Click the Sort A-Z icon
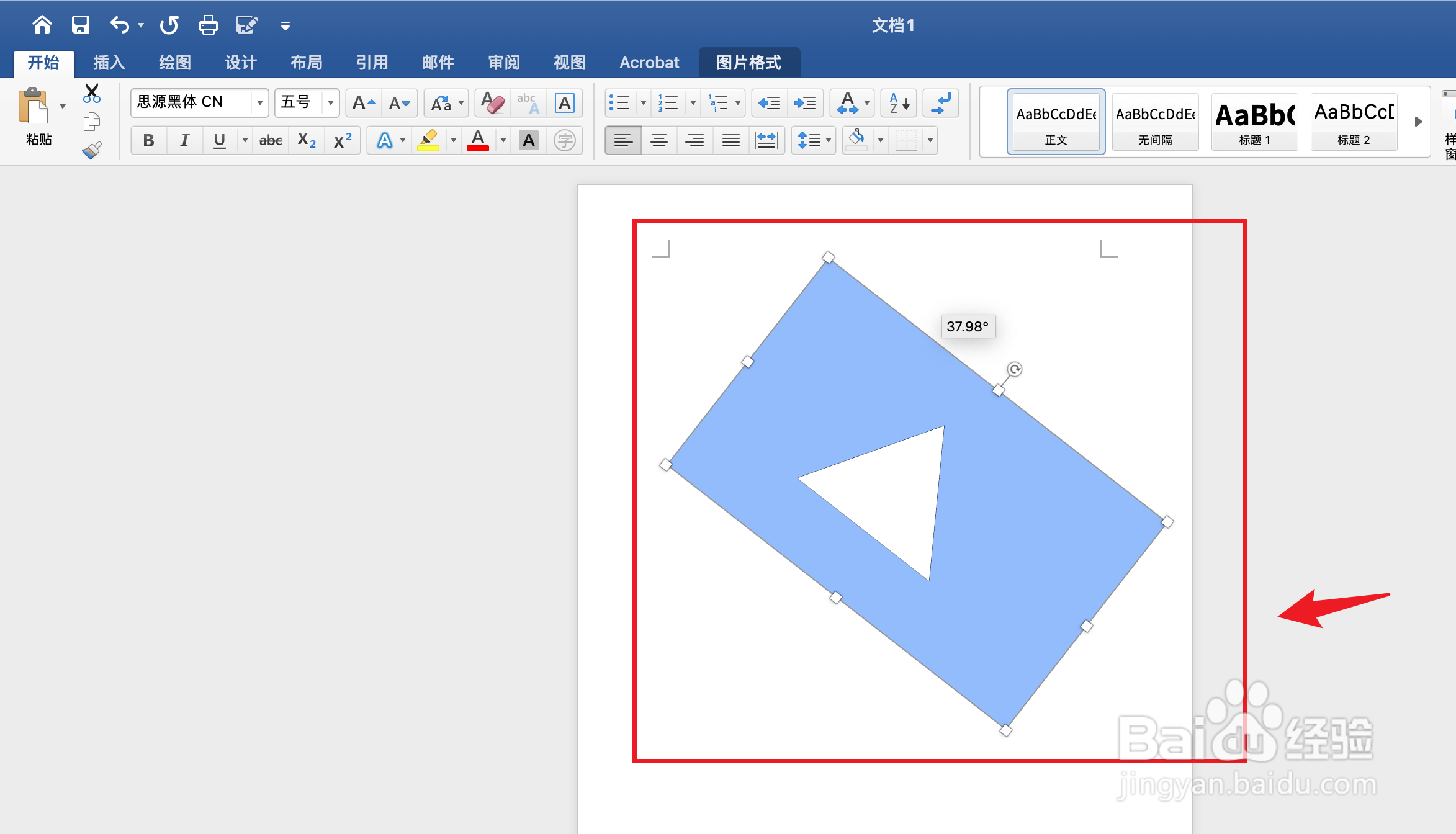The height and width of the screenshot is (834, 1456). click(899, 103)
